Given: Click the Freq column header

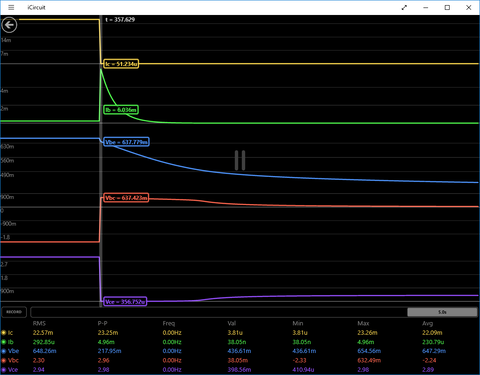Looking at the screenshot, I should point(169,323).
